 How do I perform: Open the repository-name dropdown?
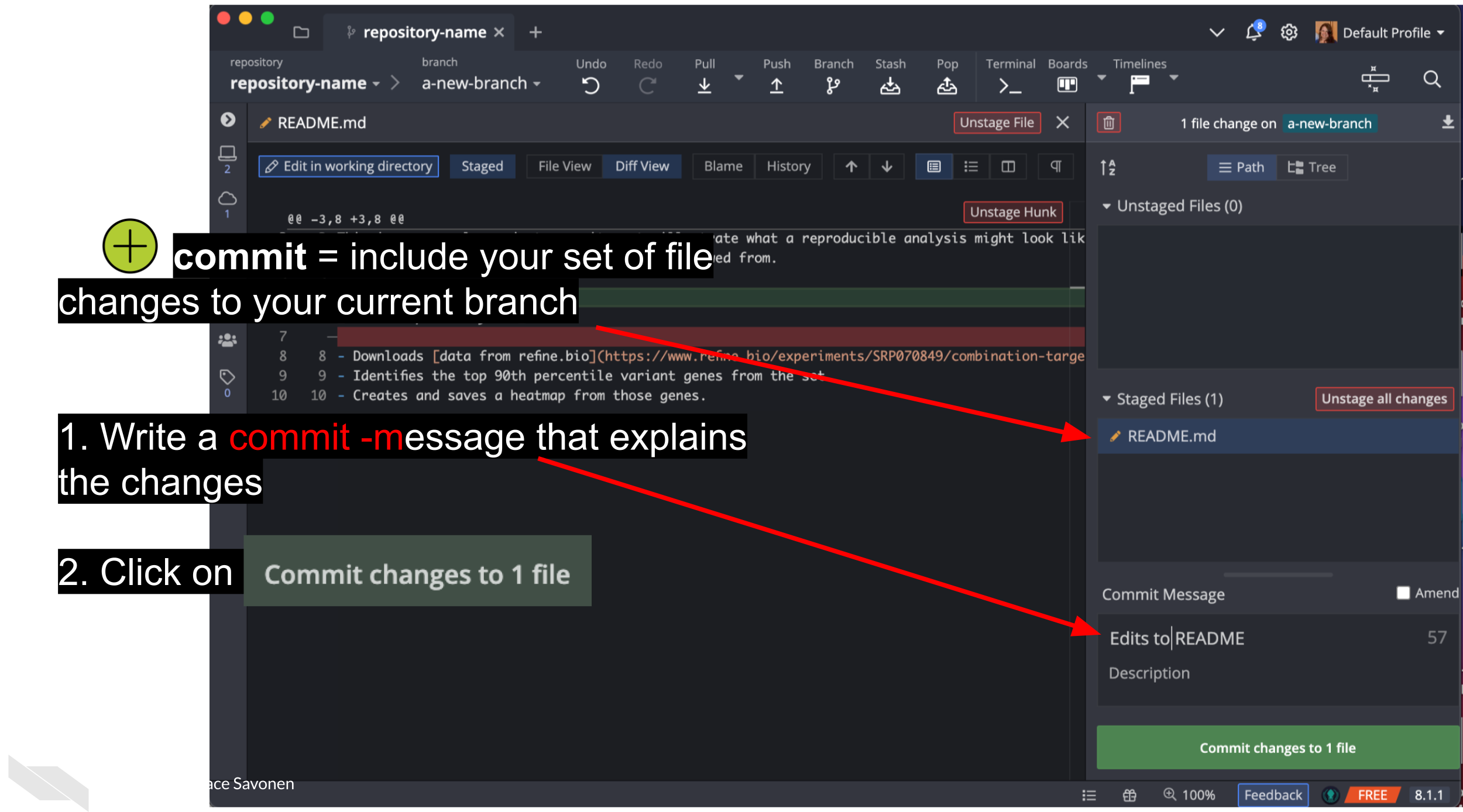(x=305, y=83)
